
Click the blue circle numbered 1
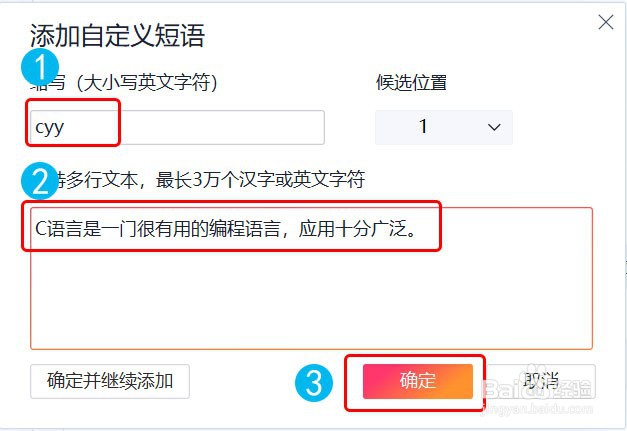(x=37, y=66)
